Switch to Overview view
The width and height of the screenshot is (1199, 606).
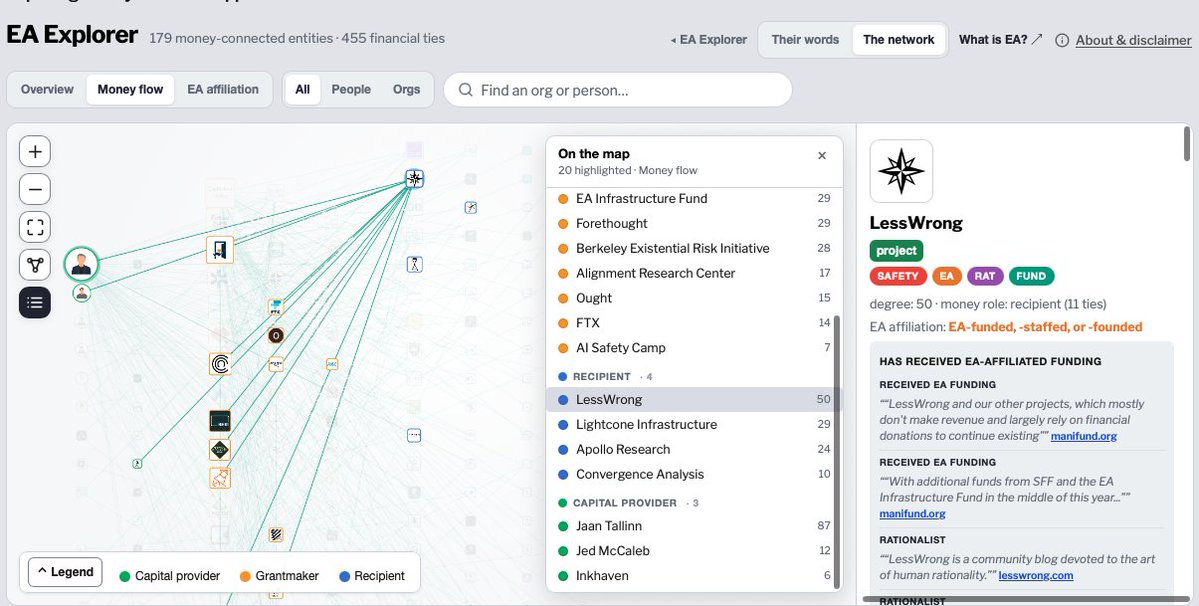(47, 89)
